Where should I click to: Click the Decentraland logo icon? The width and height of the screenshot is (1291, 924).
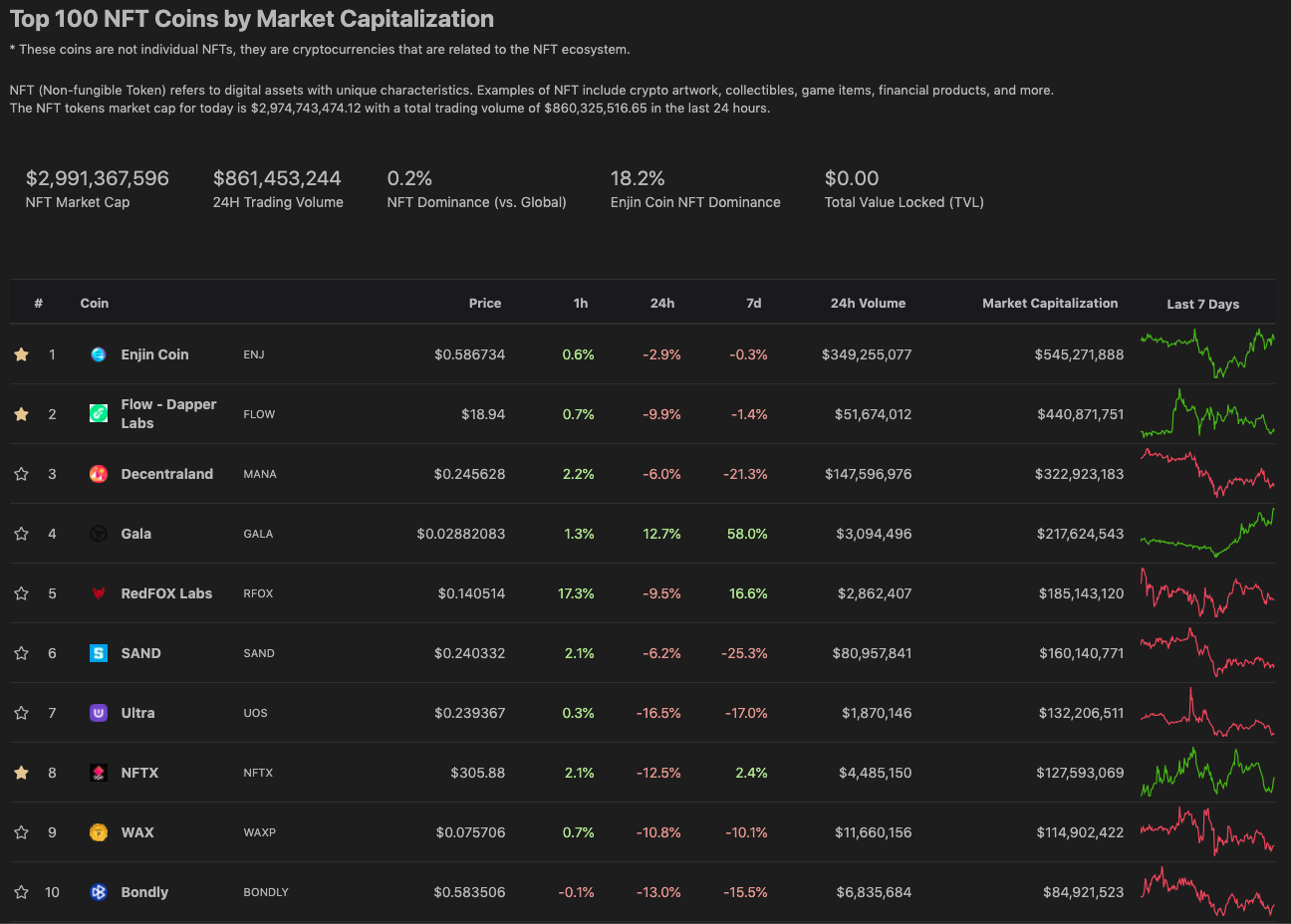pyautogui.click(x=99, y=474)
